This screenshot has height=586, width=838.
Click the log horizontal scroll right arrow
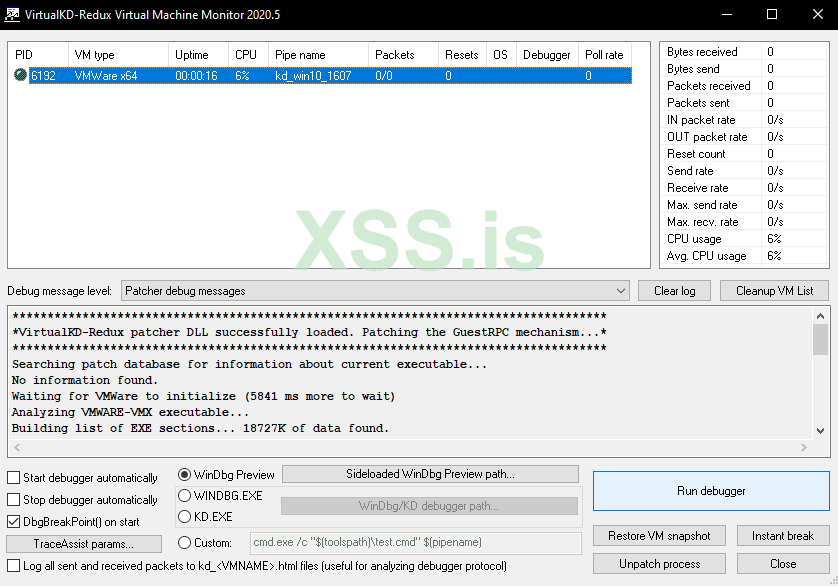click(804, 448)
